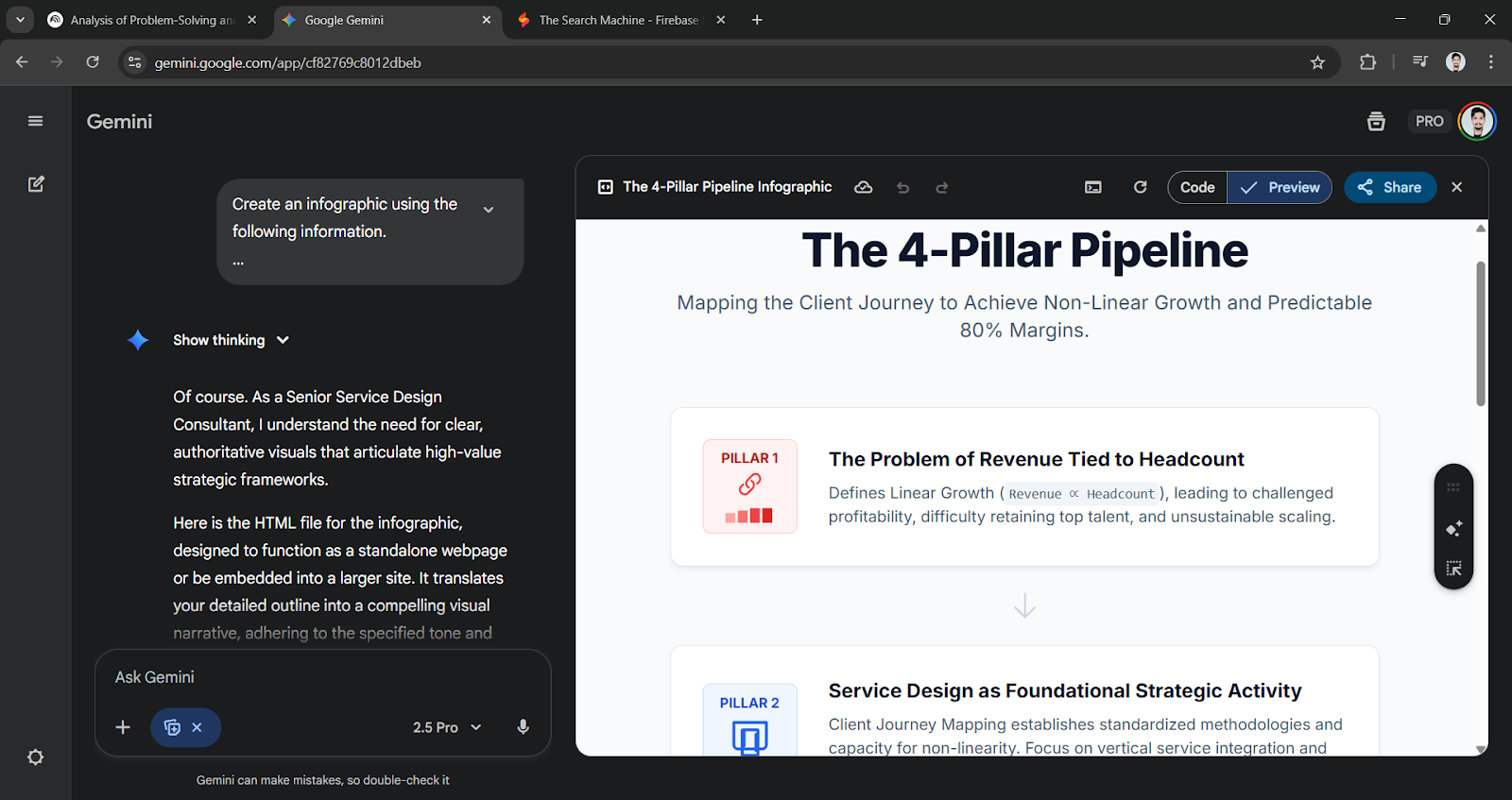The width and height of the screenshot is (1512, 800).
Task: Open the Gemini main menu hamburger icon
Action: pos(36,121)
